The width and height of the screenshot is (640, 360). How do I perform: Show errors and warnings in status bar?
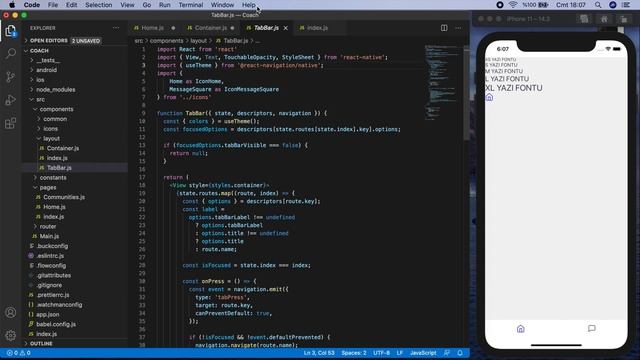click(18, 353)
